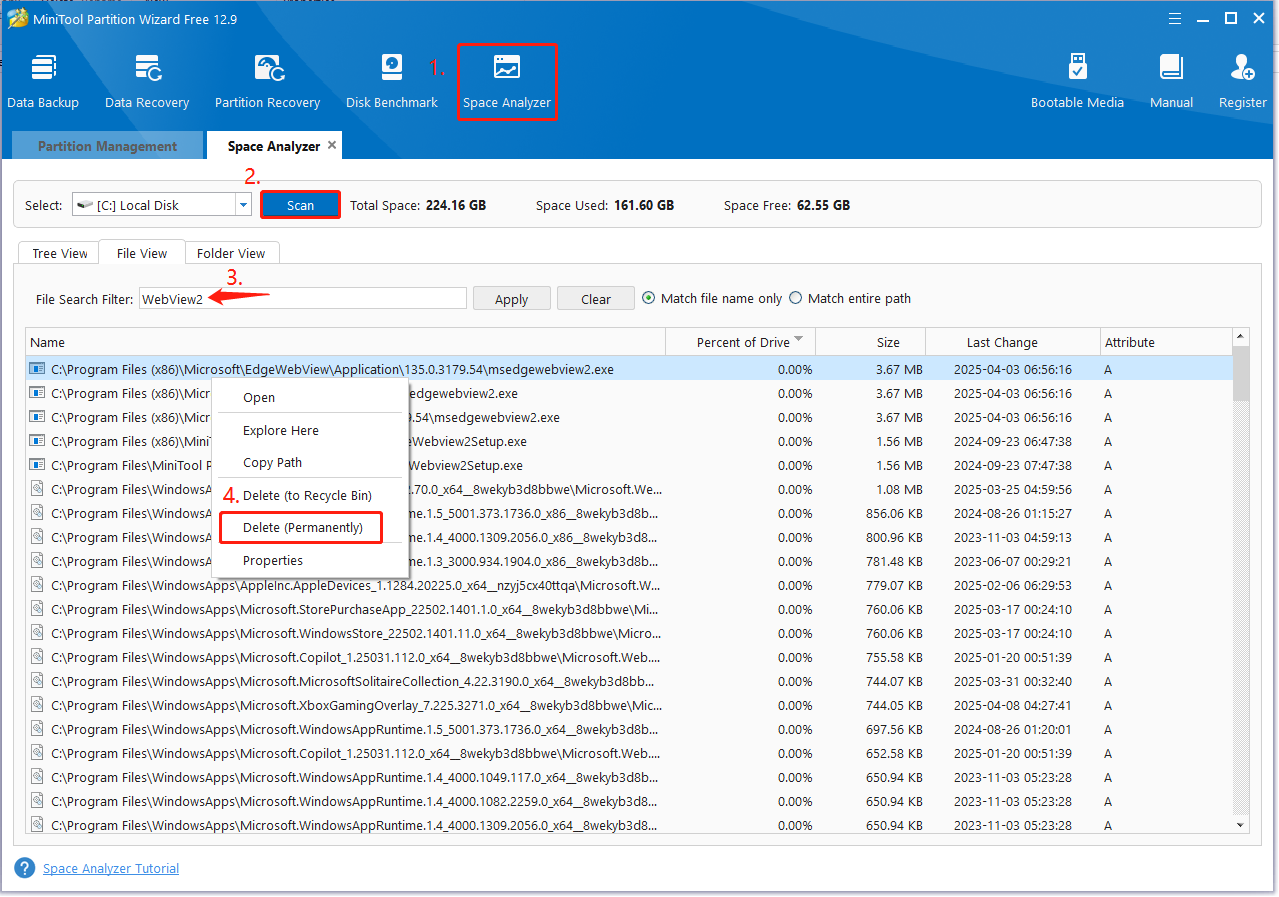Viewport: 1279px width, 897px height.
Task: Click the Space Analyzer toolbar icon
Action: point(507,81)
